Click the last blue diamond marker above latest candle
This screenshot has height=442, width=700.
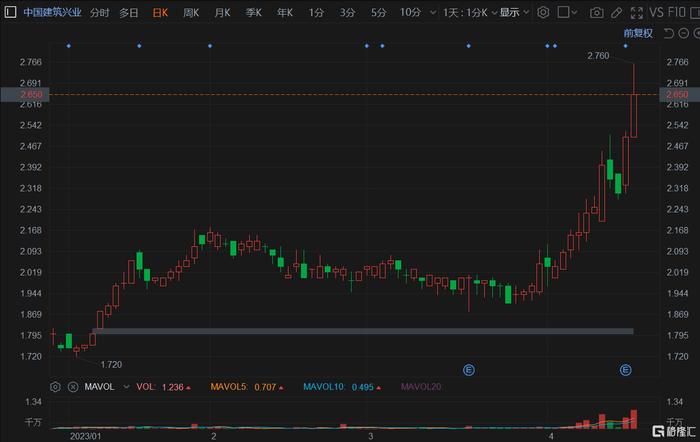(625, 46)
